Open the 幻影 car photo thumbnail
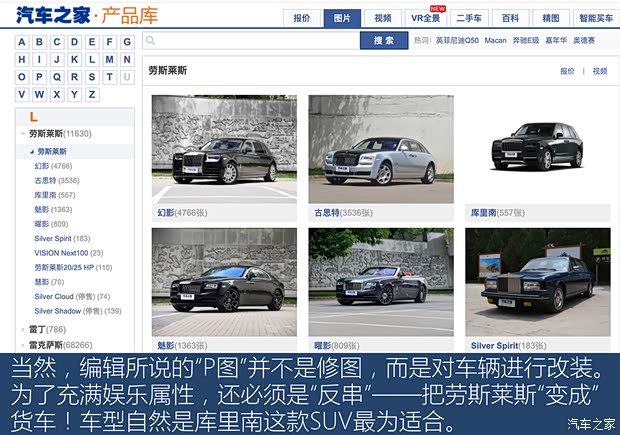 (224, 149)
